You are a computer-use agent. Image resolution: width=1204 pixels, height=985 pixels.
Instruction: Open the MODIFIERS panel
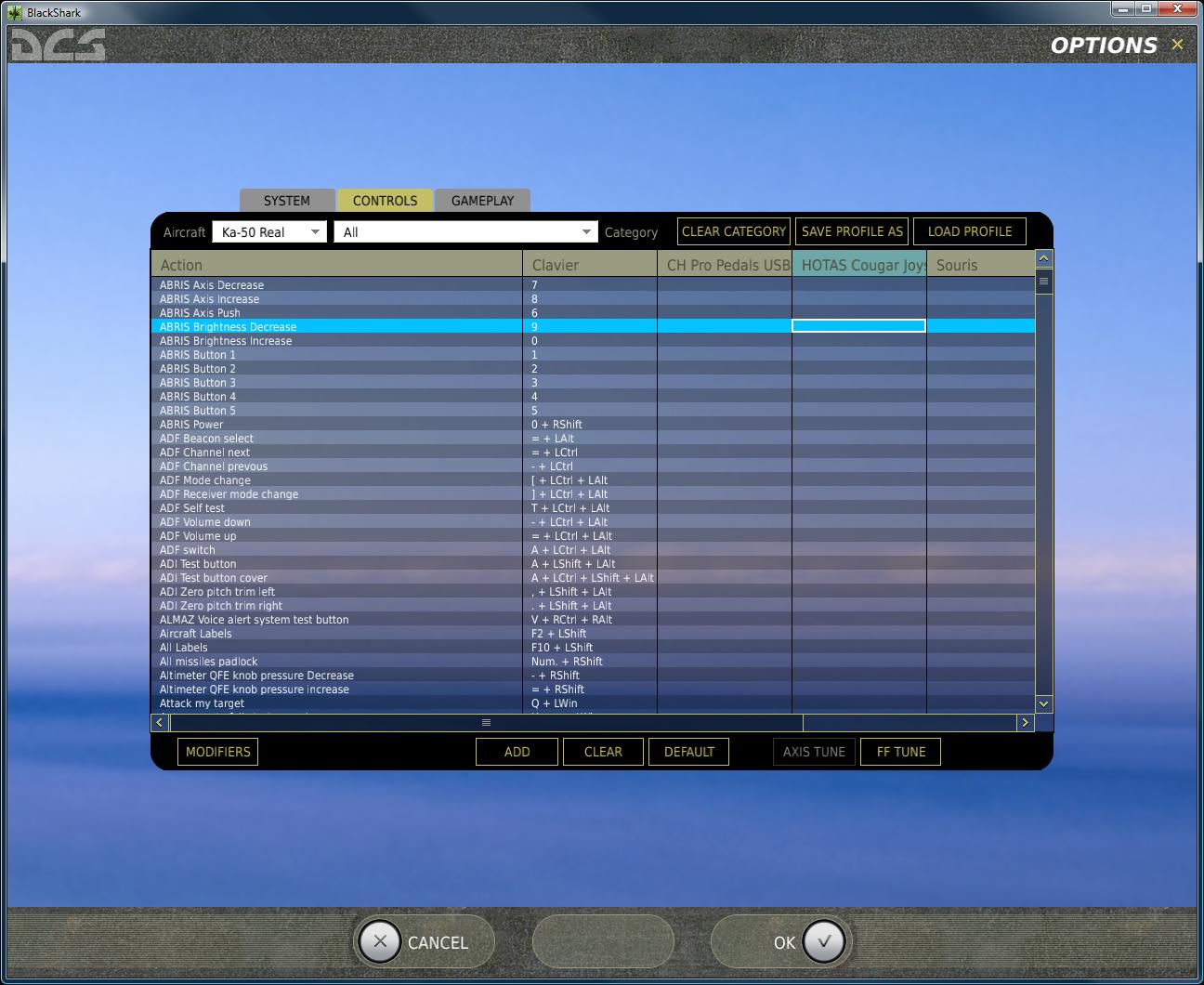217,752
